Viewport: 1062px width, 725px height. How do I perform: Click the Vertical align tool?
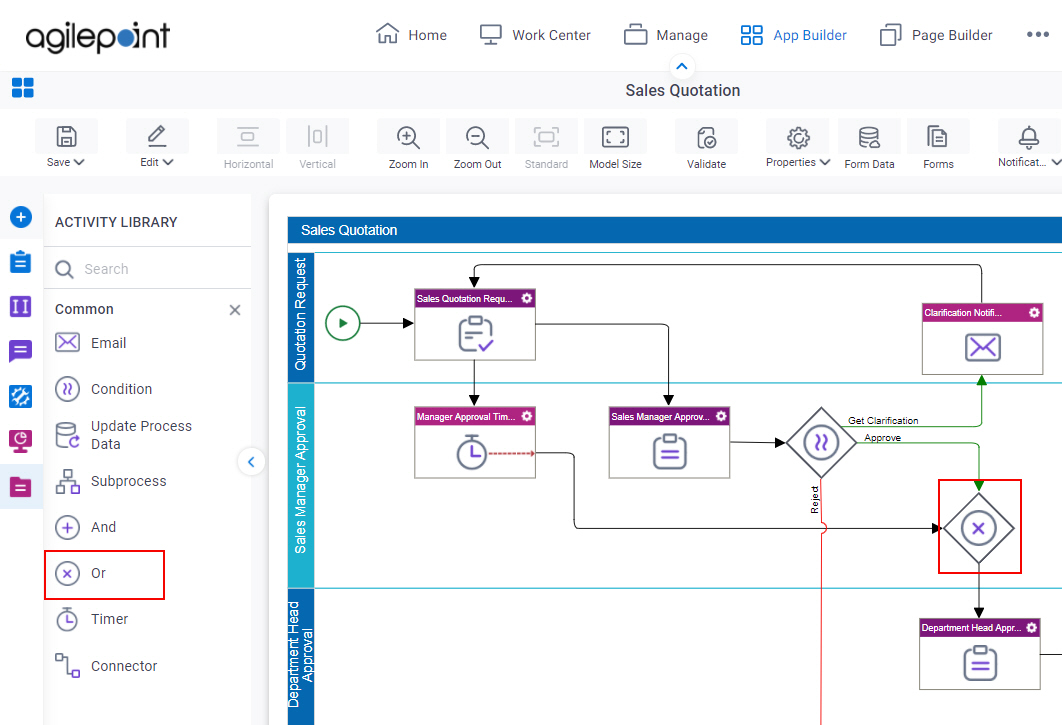tap(318, 144)
